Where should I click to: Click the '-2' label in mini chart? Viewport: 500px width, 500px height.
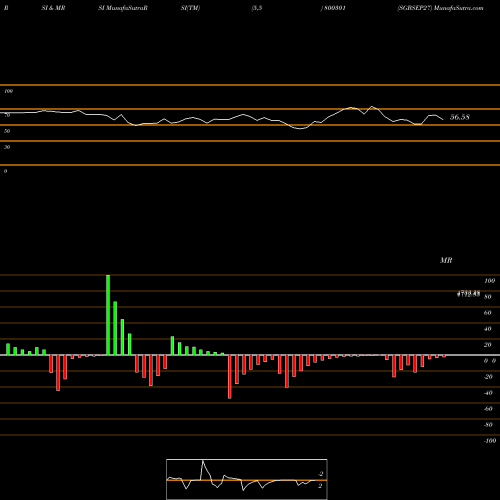[321, 474]
